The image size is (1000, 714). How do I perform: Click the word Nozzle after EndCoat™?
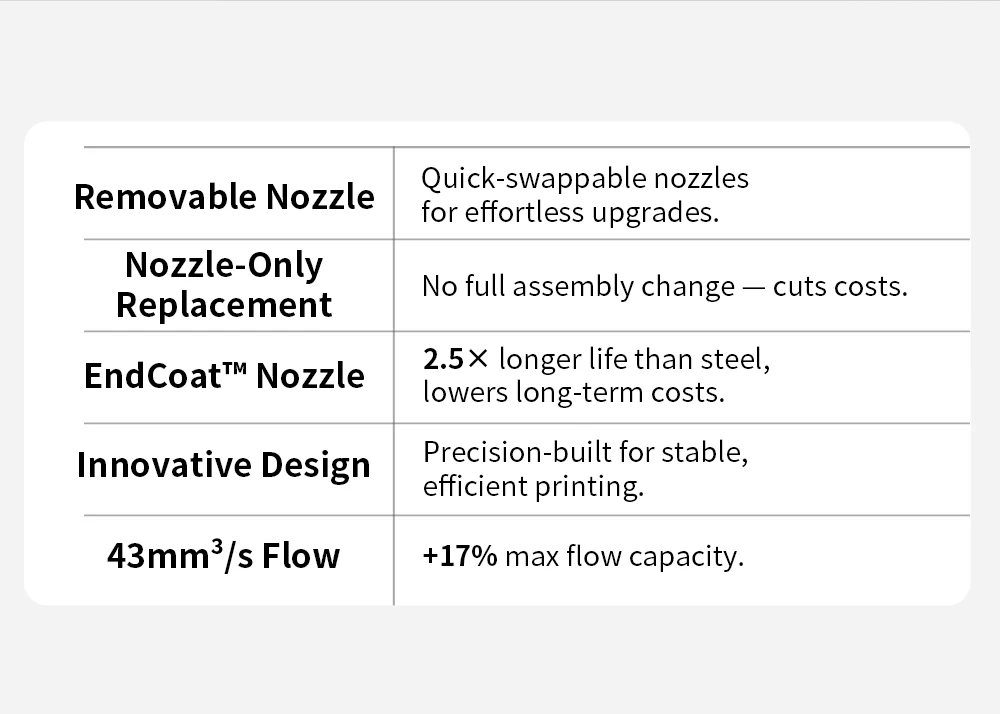[310, 376]
